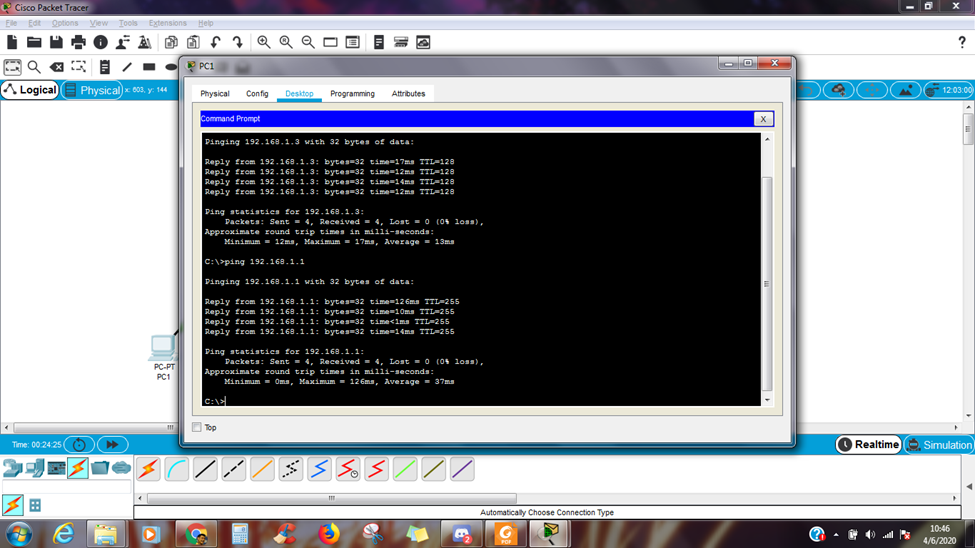Switch to Logical workspace view
The height and width of the screenshot is (548, 975).
pyautogui.click(x=30, y=90)
